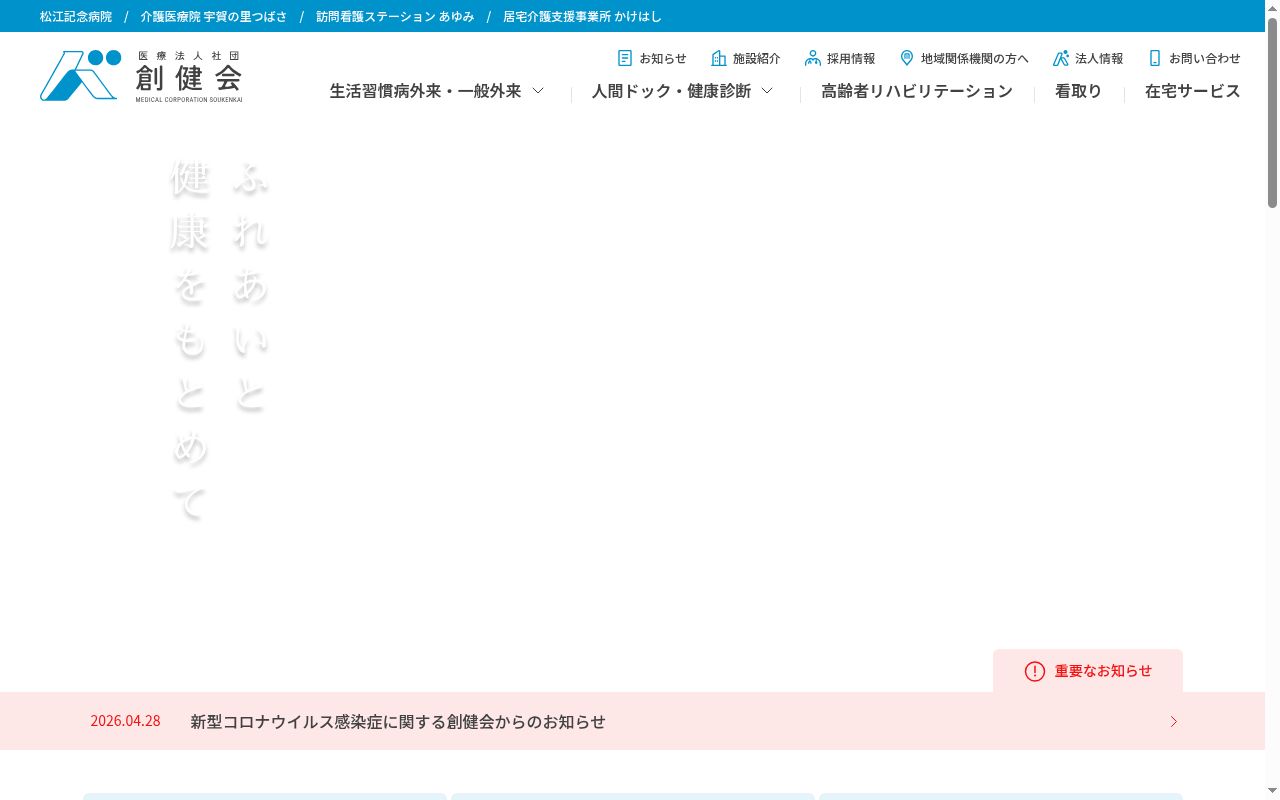Click the arrow on the coronavirus notice bar
1280x800 pixels.
tap(1174, 721)
